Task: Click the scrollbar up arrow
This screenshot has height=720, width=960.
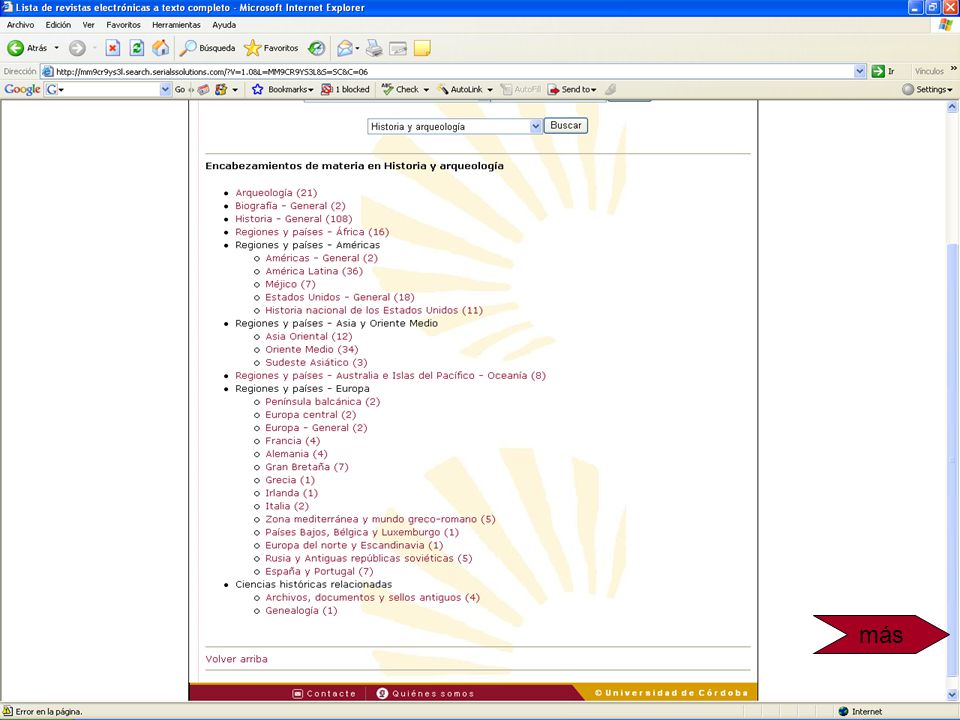Action: coord(952,107)
